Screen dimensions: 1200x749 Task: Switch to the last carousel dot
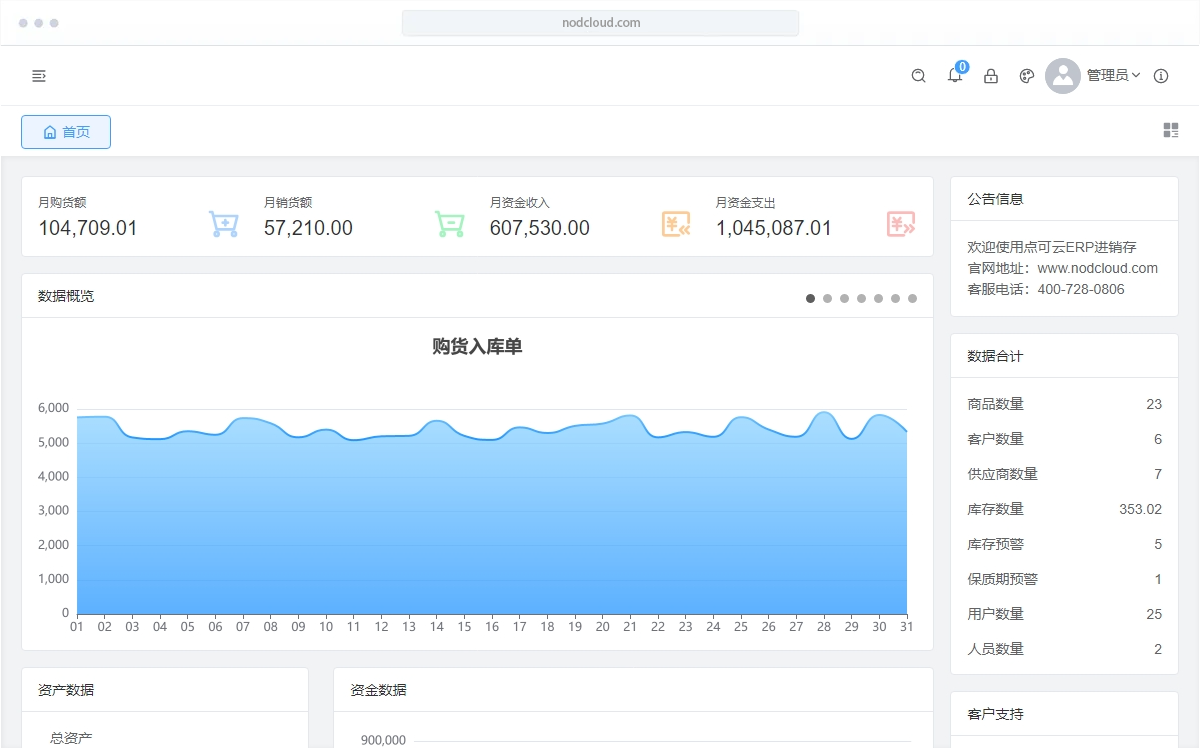[x=912, y=298]
